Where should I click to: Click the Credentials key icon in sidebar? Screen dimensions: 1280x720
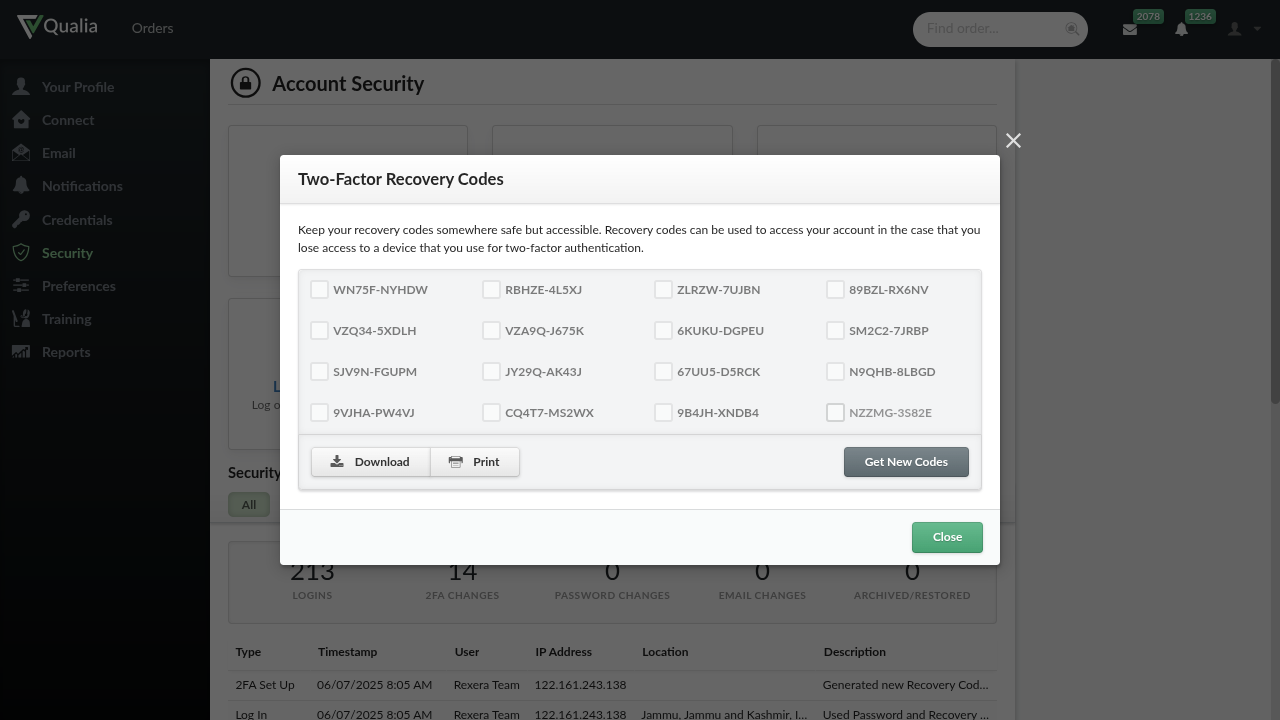click(21, 220)
